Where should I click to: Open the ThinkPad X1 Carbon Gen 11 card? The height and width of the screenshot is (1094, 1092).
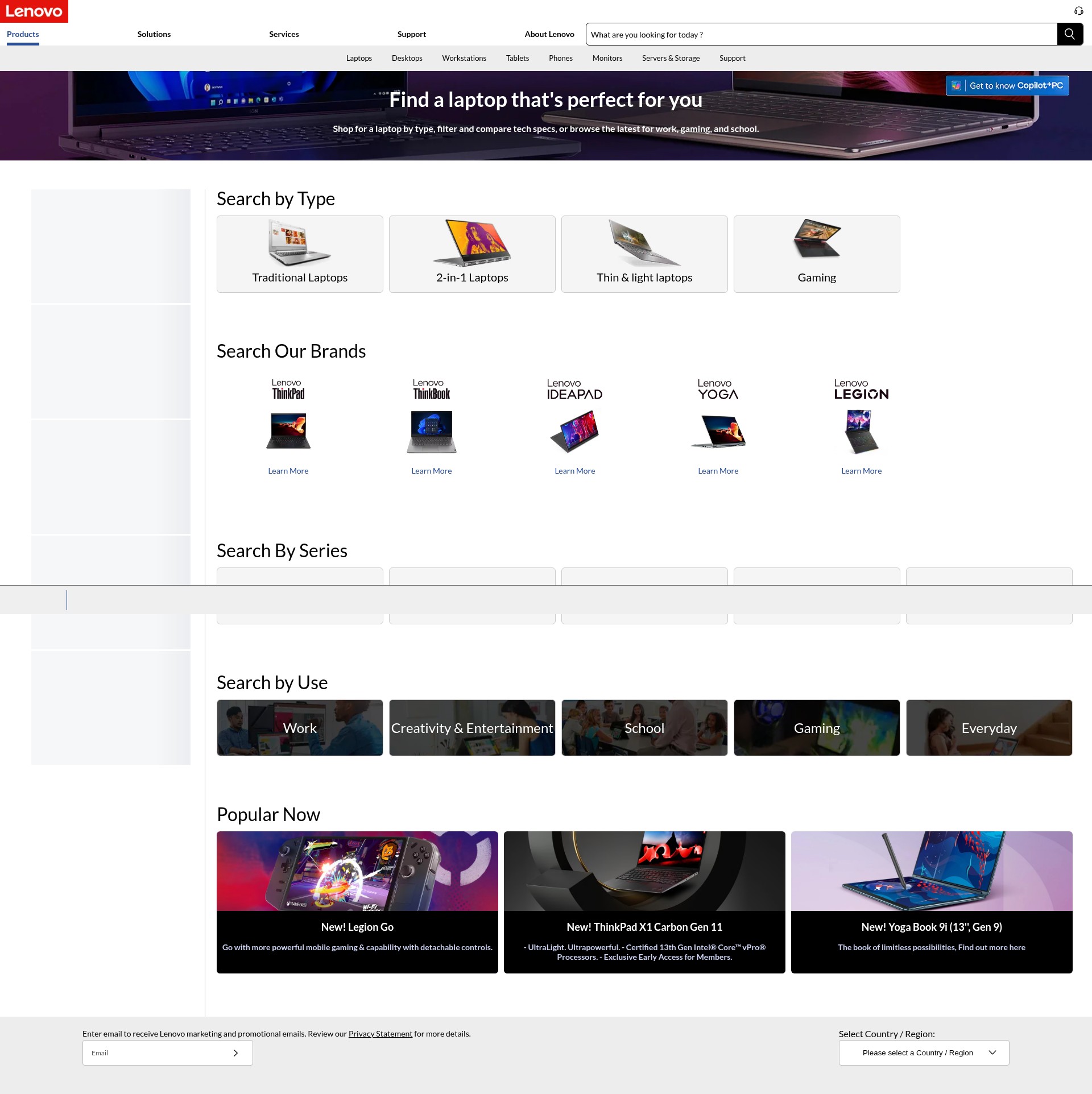tap(644, 902)
